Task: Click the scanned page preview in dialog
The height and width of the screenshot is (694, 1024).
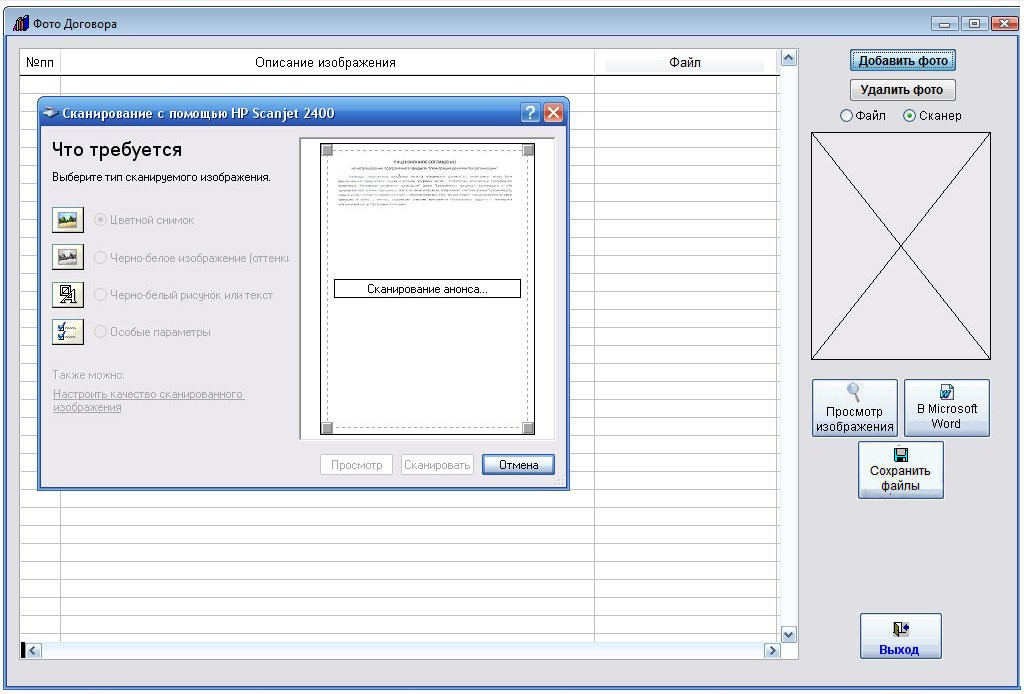Action: pyautogui.click(x=428, y=289)
